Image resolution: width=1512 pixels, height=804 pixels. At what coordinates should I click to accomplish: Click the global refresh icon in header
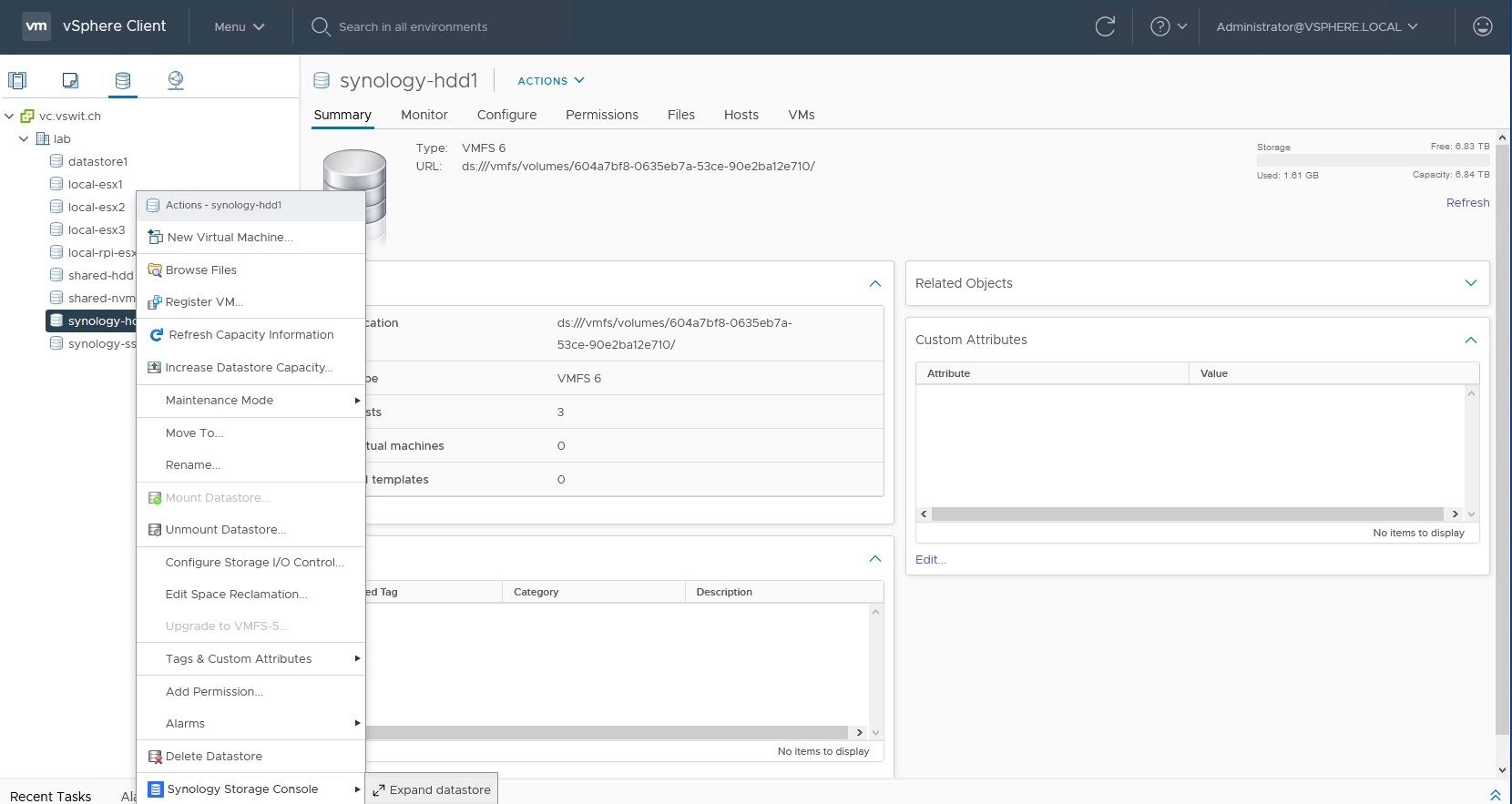[1105, 26]
